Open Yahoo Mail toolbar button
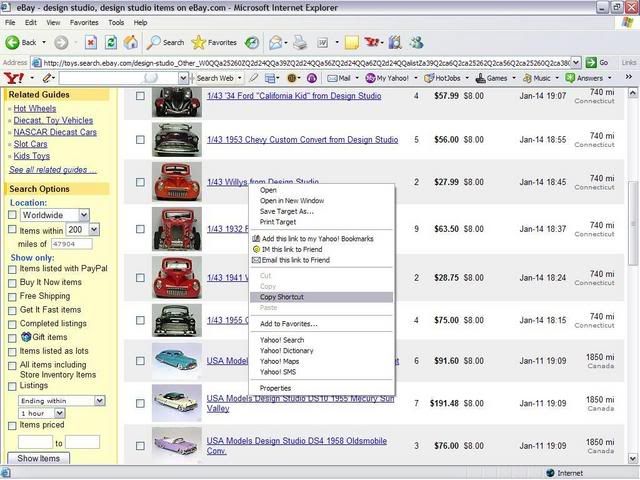 coord(339,78)
